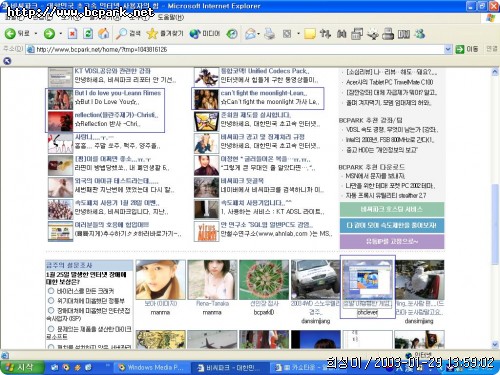Open the 시작 Start menu
500x375 pixels.
[22, 367]
